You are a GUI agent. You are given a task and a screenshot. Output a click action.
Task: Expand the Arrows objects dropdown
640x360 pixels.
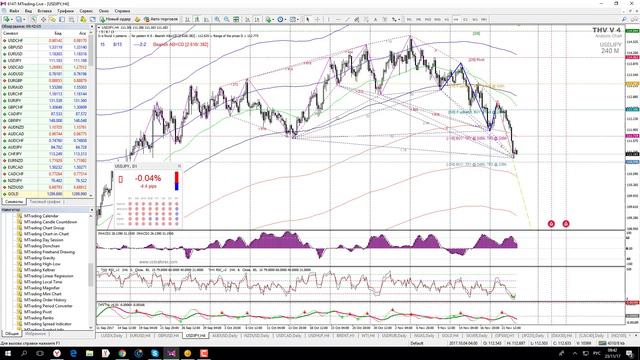[399, 19]
